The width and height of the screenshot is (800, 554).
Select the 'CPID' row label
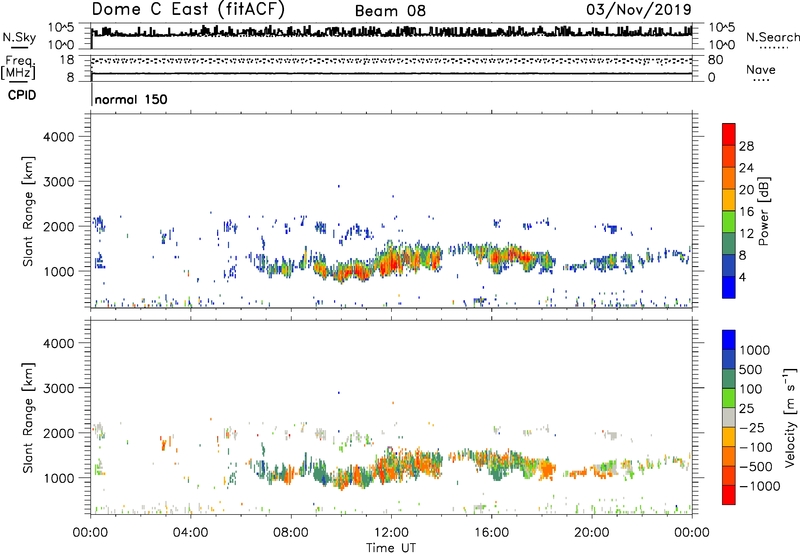[x=22, y=95]
